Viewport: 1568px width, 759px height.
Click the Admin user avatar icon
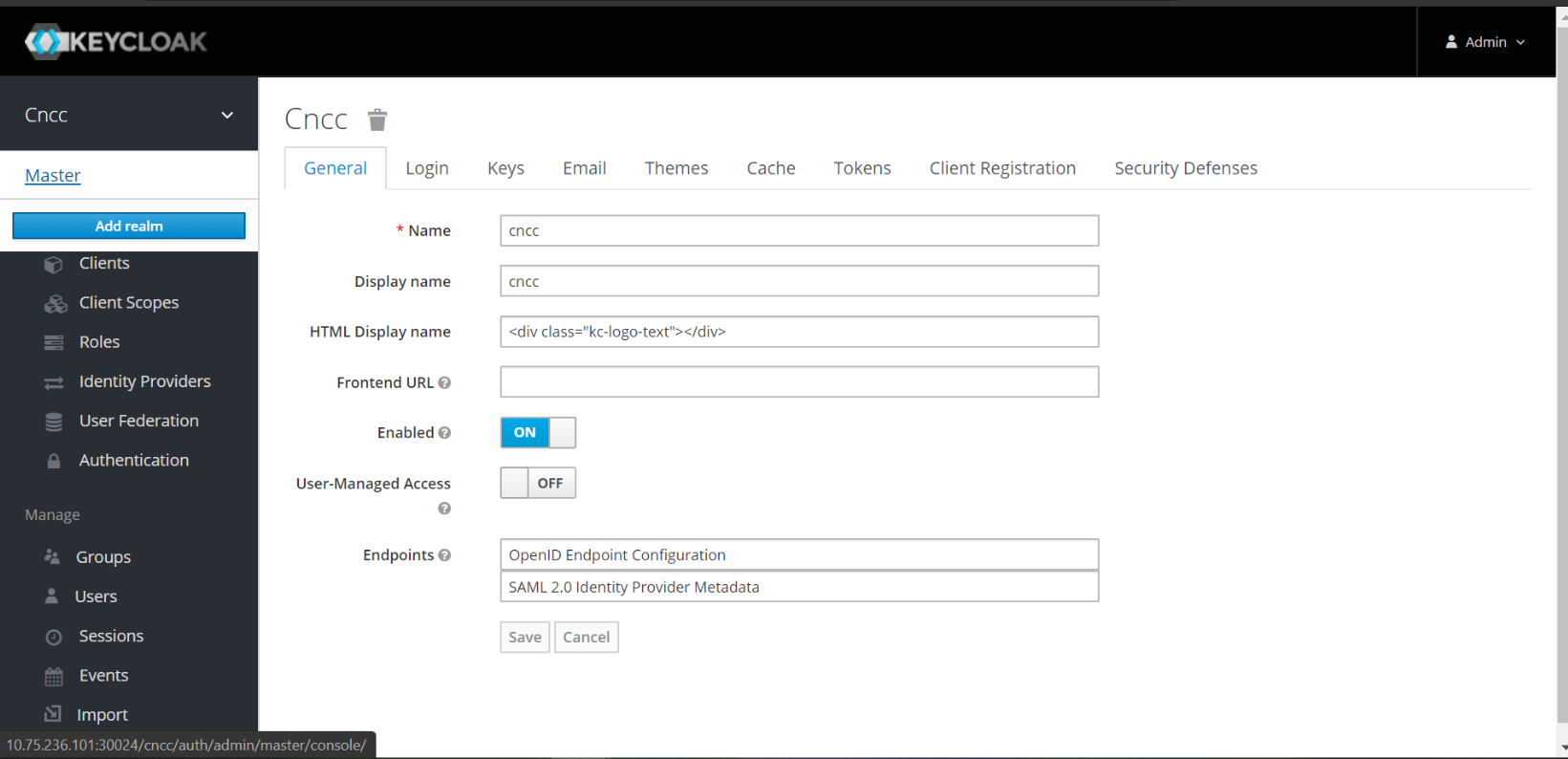1451,42
